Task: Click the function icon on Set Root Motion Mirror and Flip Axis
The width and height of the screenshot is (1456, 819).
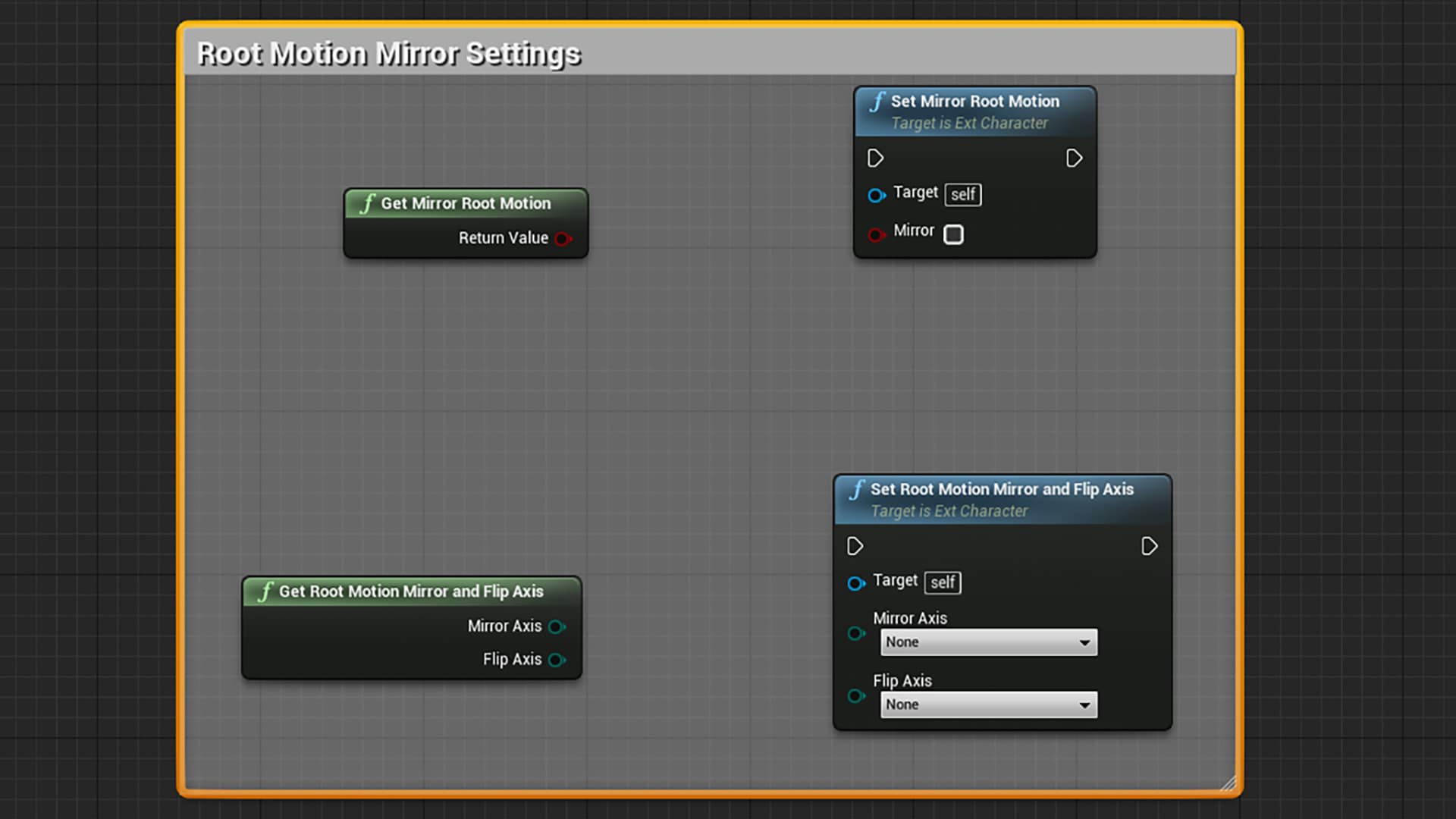Action: point(857,490)
